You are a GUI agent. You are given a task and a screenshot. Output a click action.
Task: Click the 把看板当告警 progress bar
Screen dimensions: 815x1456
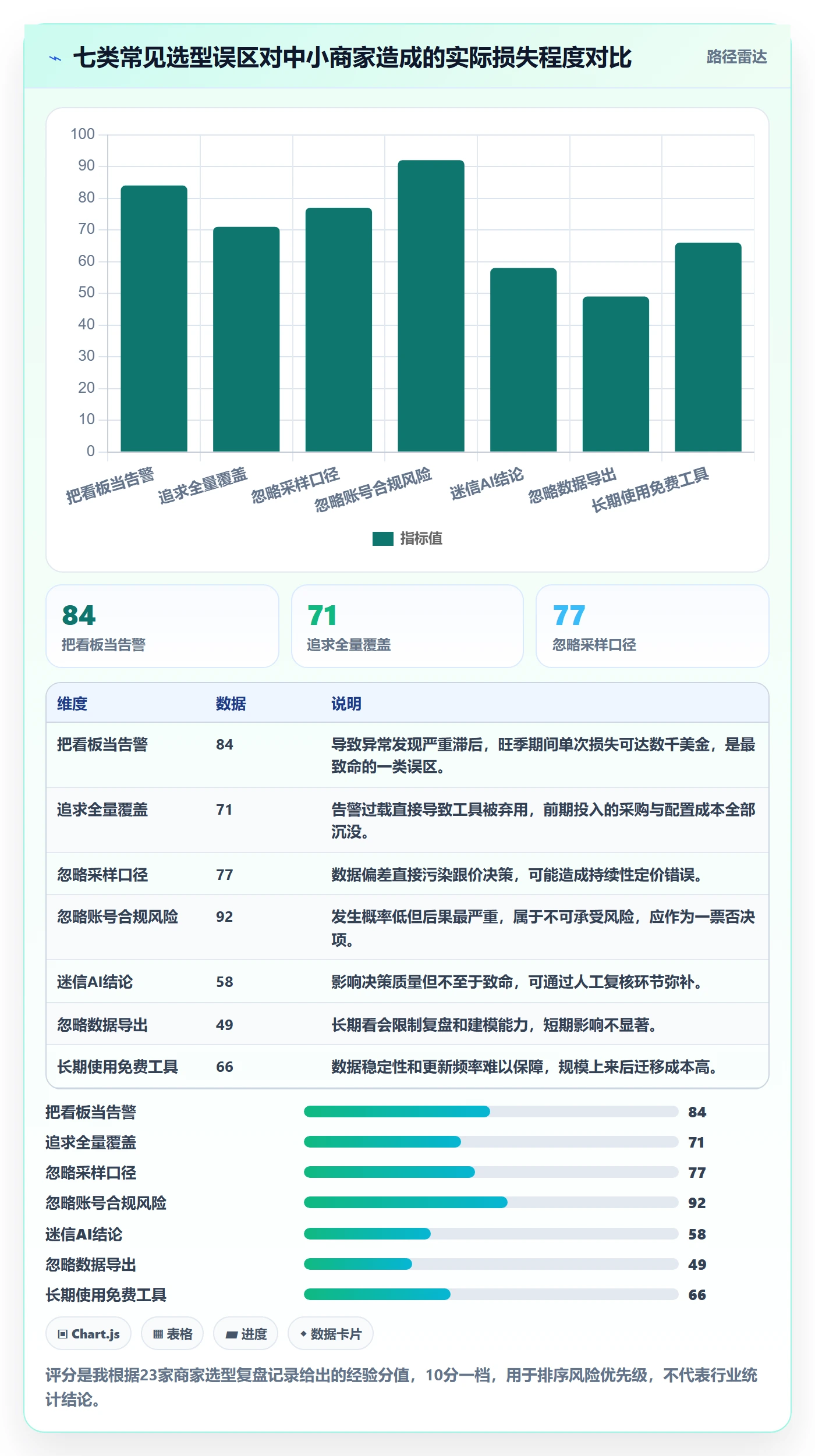(491, 1111)
